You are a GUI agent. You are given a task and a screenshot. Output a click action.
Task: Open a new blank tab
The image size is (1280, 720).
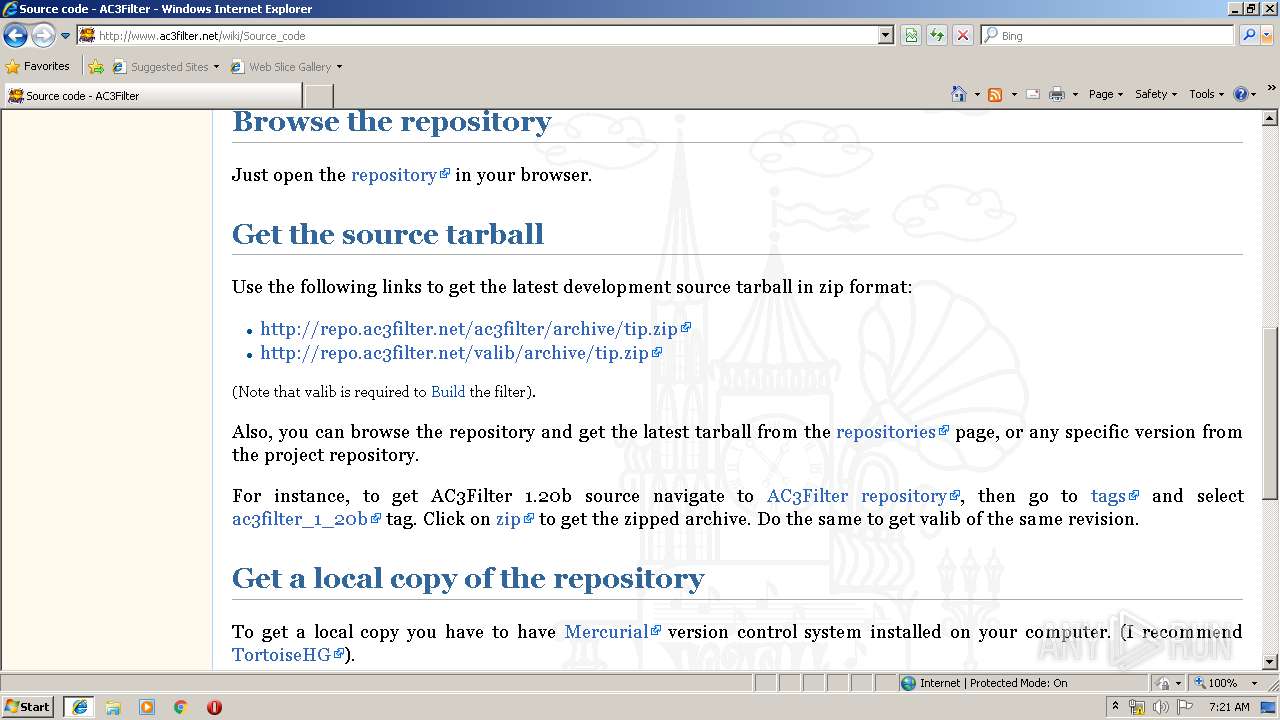tap(318, 96)
